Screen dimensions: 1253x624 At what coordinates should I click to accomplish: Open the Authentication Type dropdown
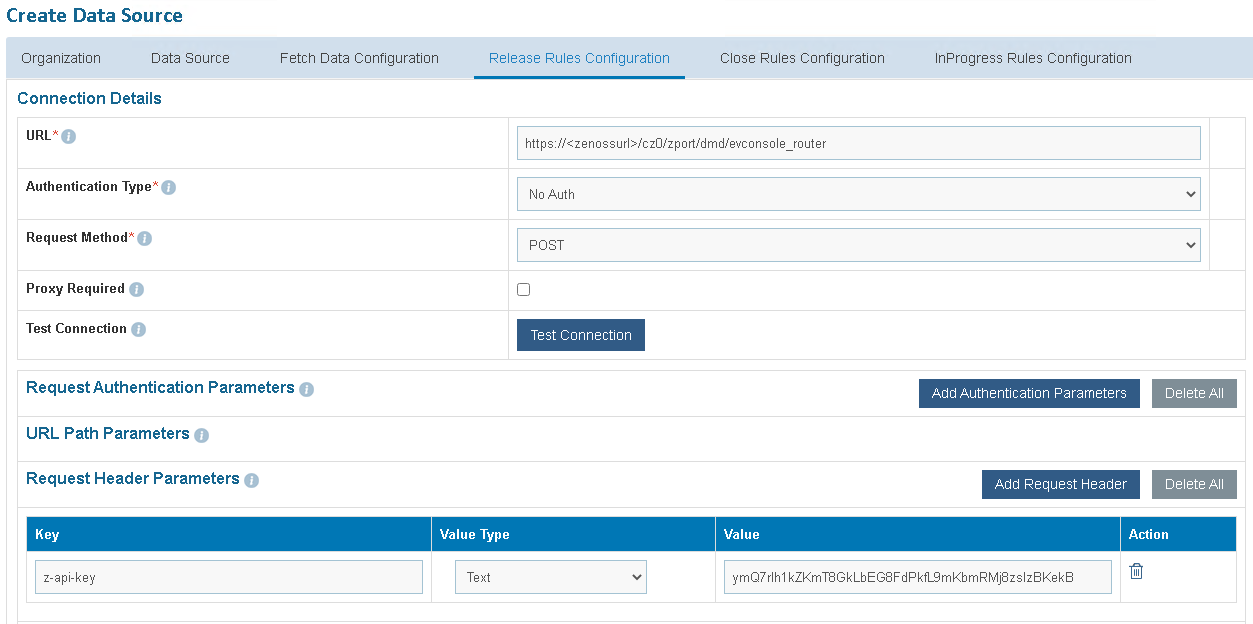pyautogui.click(x=858, y=194)
